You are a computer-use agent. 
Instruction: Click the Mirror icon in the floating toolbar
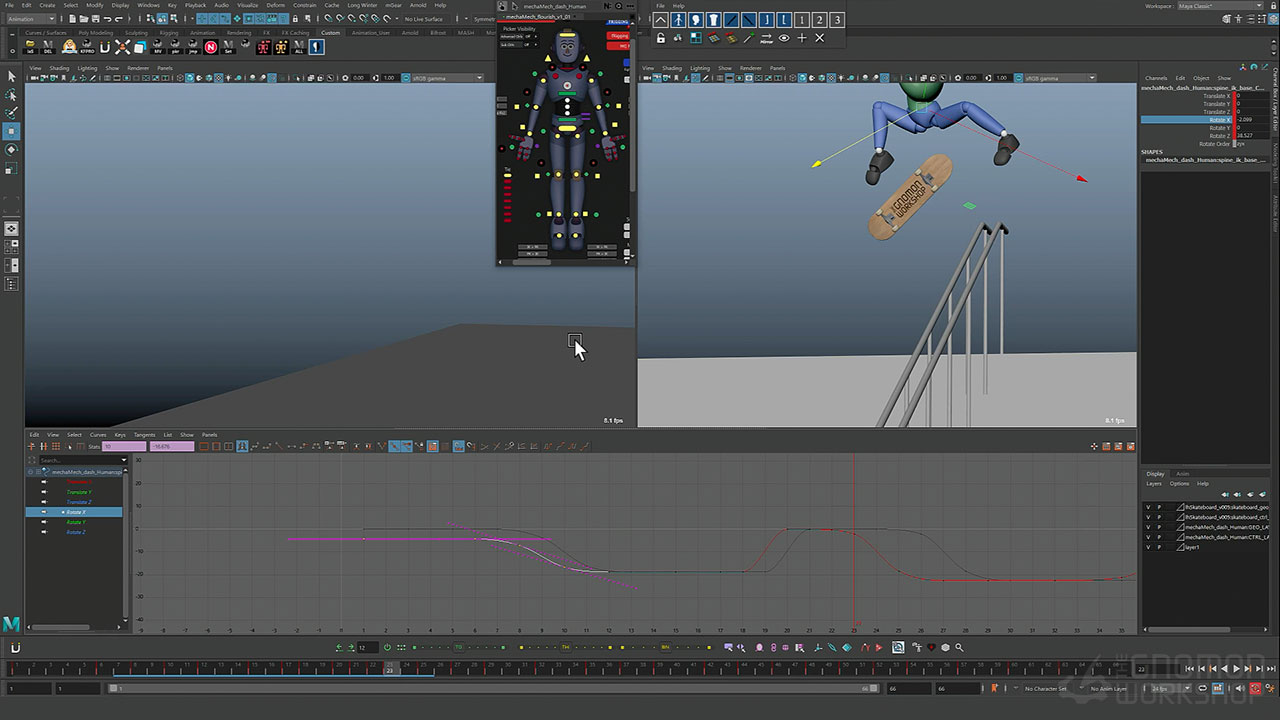[765, 38]
